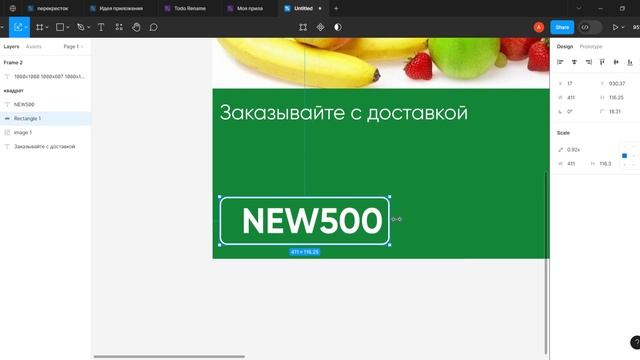Click the rotation field showing 0°

[576, 111]
